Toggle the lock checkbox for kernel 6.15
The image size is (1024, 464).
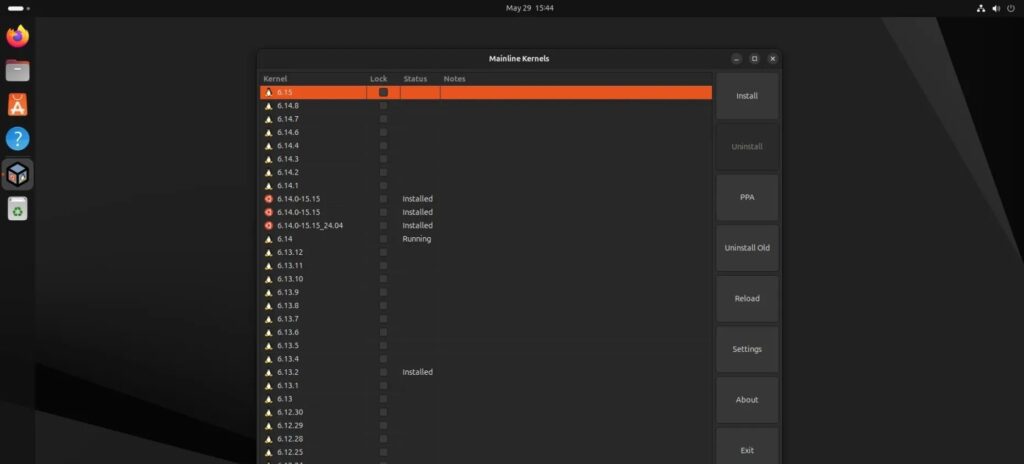click(x=383, y=92)
